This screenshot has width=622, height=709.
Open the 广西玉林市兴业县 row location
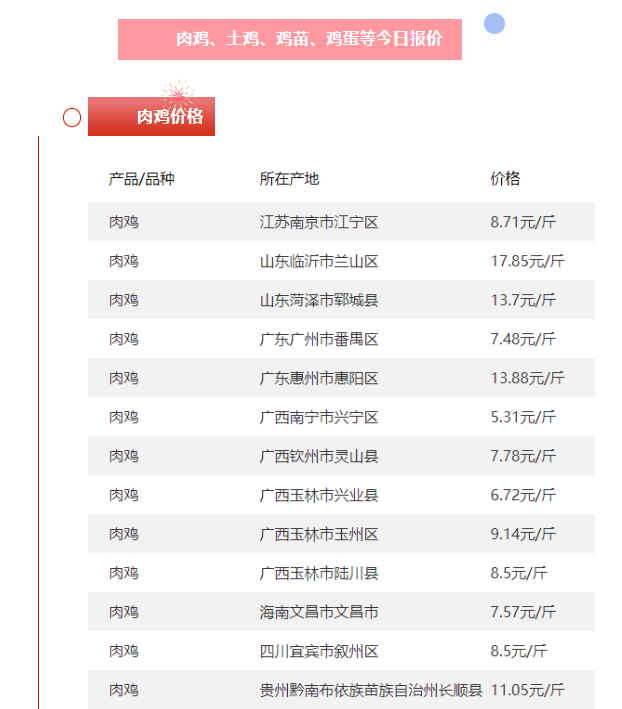pyautogui.click(x=319, y=495)
